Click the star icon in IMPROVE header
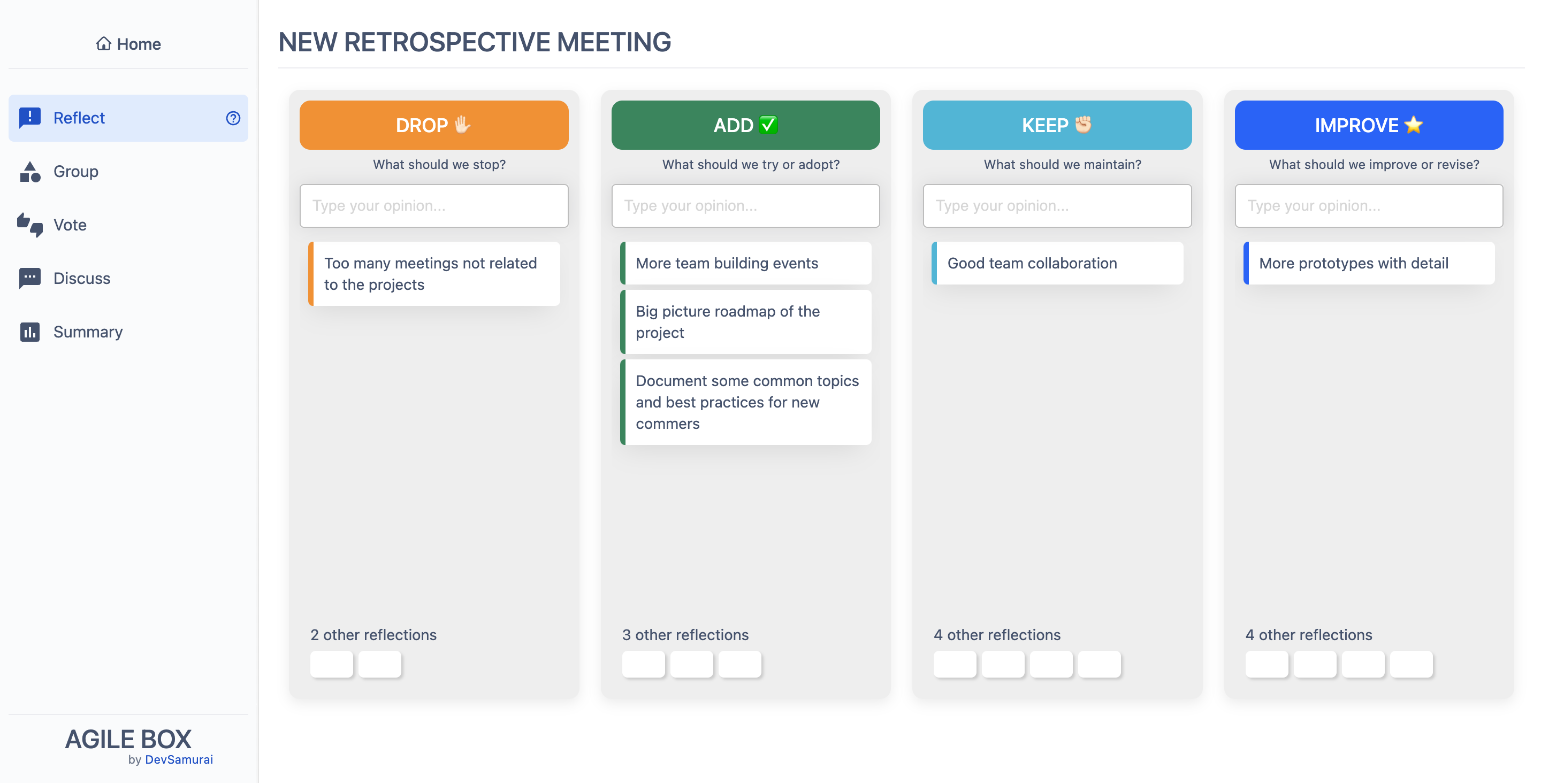This screenshot has height=784, width=1541. [x=1413, y=125]
